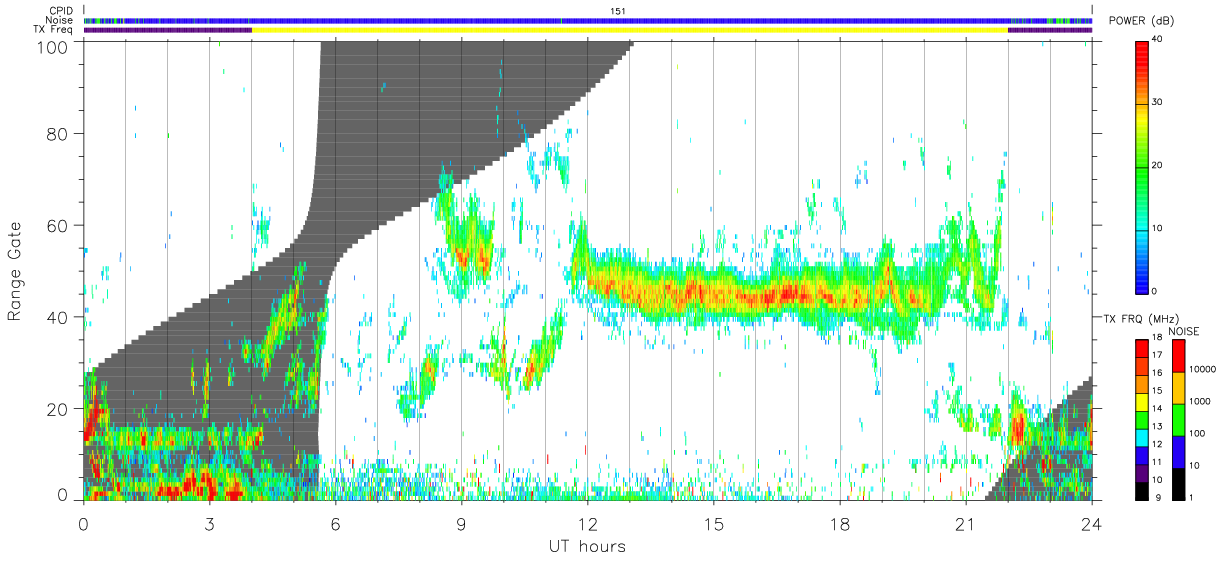Click the x-axis tick label '18'
Image resolution: width=1228 pixels, height=567 pixels.
tap(839, 524)
